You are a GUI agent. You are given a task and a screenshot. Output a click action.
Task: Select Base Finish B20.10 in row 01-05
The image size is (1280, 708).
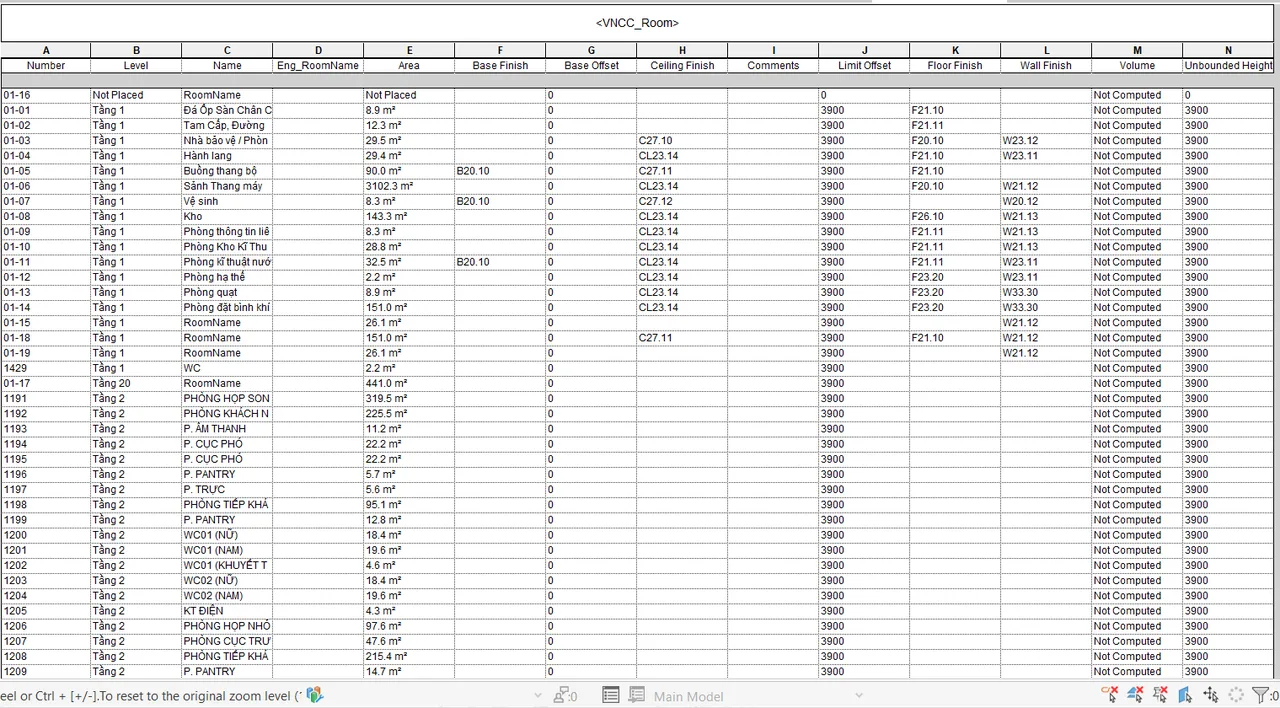click(x=500, y=171)
